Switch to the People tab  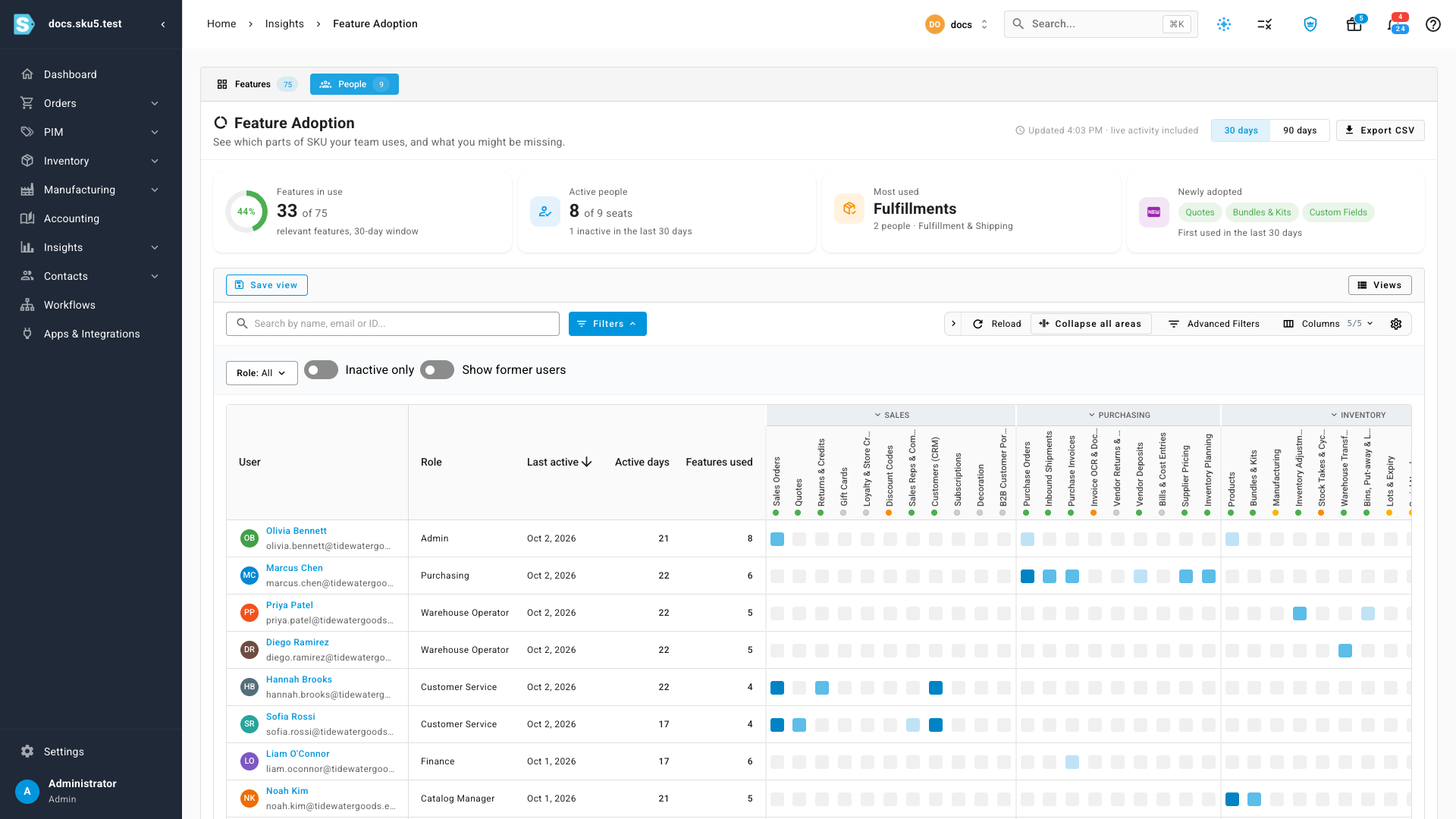pyautogui.click(x=354, y=84)
